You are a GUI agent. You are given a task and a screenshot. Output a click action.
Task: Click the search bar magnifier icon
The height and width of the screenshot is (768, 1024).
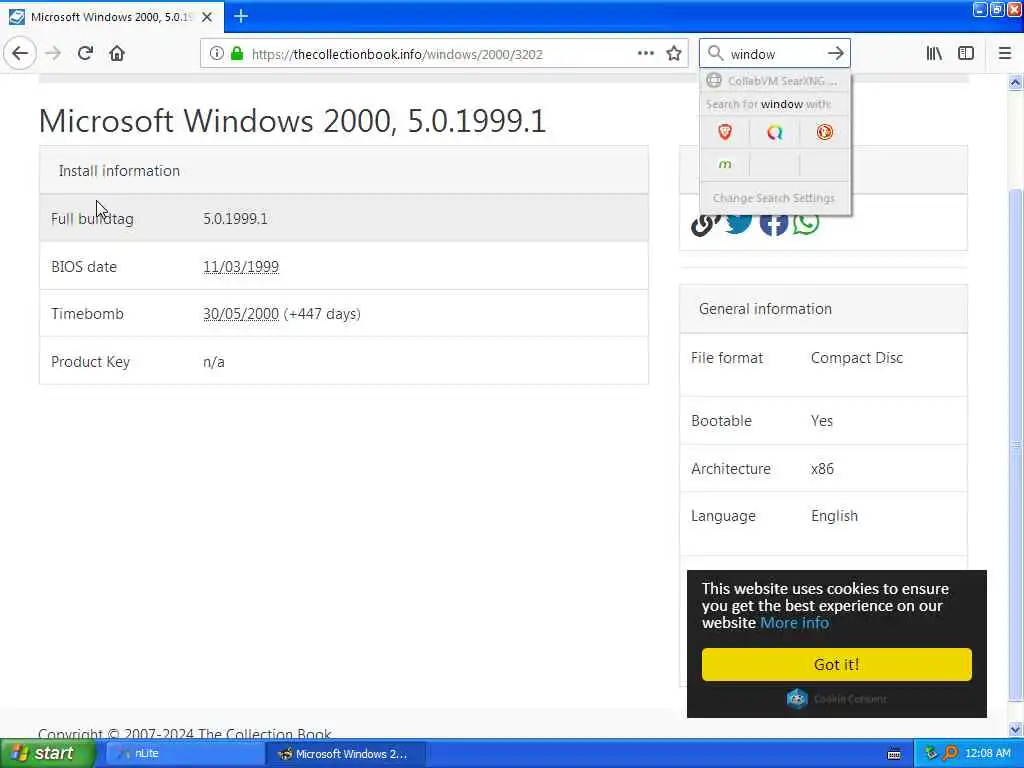[x=716, y=54]
